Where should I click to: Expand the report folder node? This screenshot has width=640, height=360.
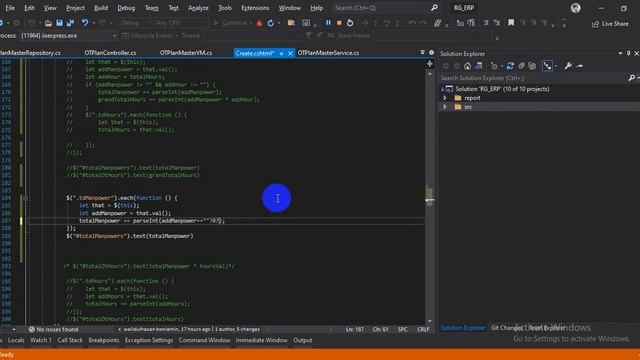click(x=445, y=98)
